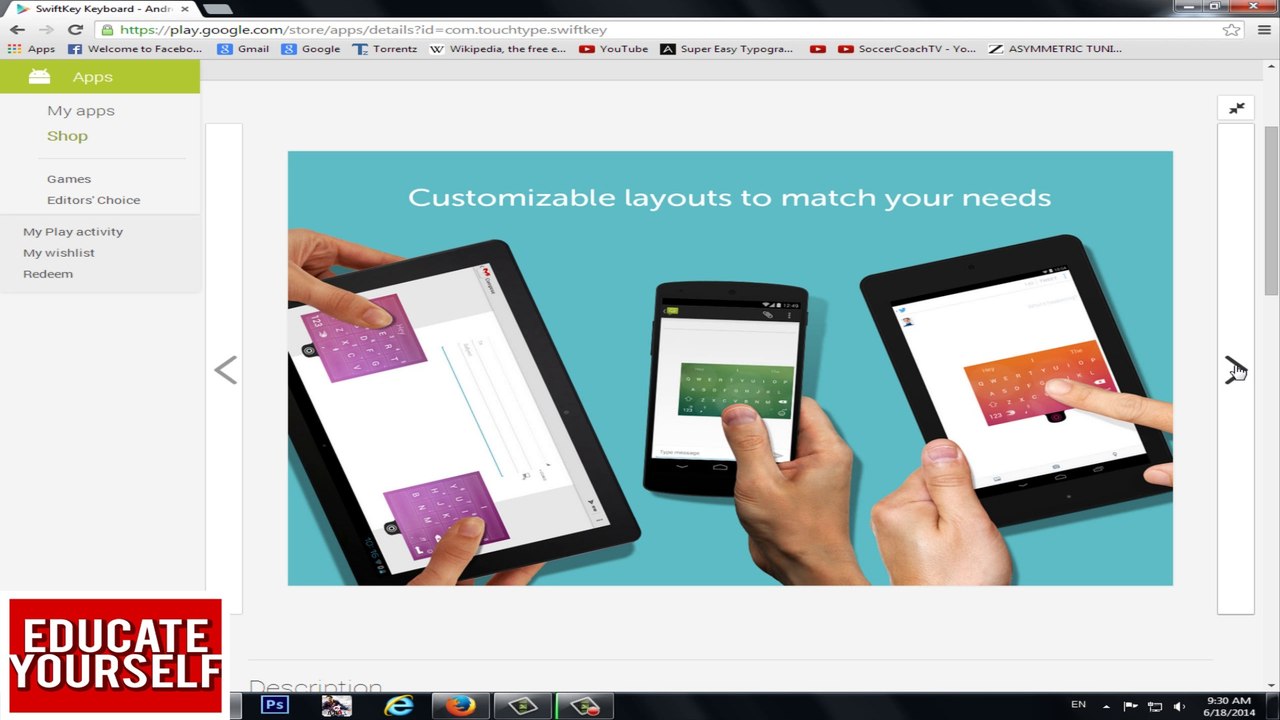1280x720 pixels.
Task: Open the Torrentz bookmark
Action: [385, 49]
